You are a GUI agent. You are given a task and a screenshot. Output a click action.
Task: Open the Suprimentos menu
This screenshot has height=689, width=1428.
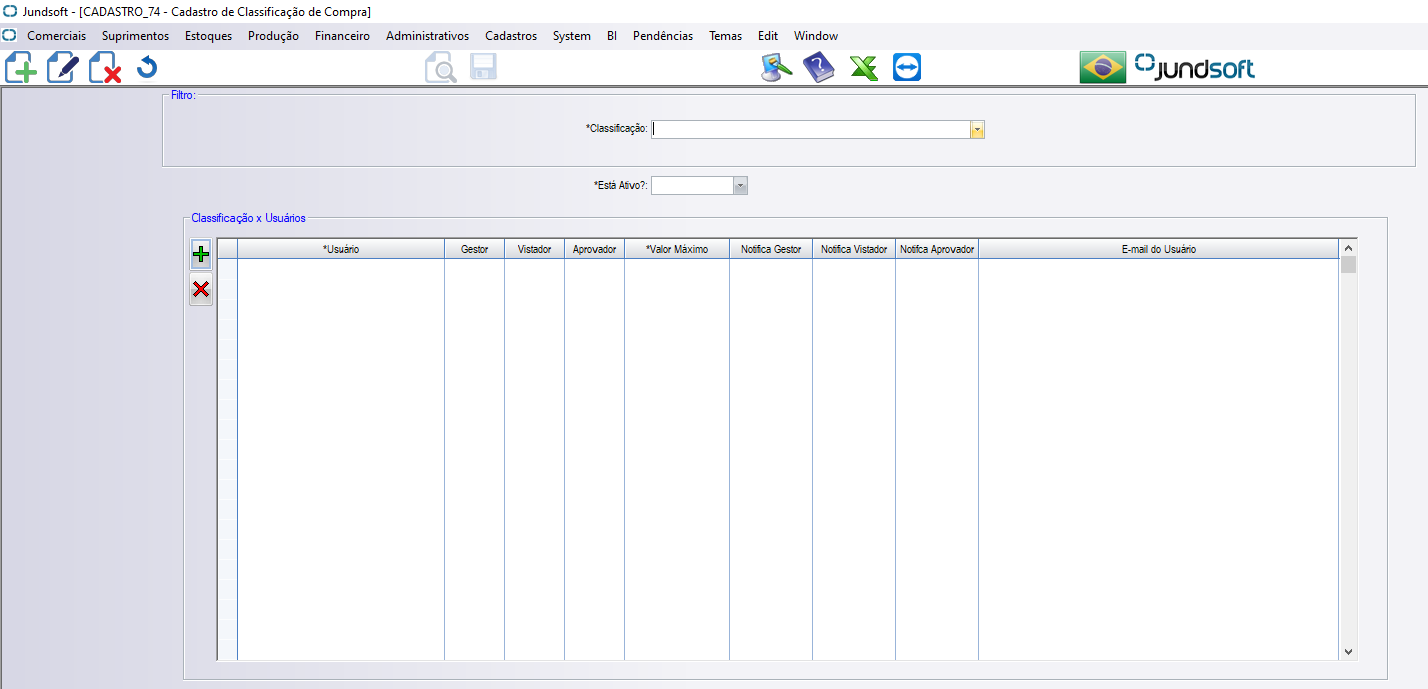tap(135, 36)
